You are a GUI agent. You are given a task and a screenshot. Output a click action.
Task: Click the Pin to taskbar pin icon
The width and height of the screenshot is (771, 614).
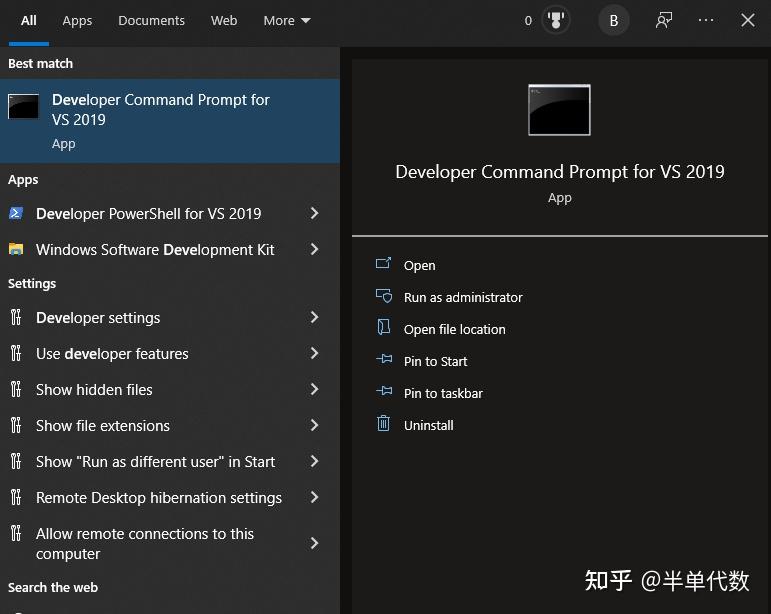(384, 391)
